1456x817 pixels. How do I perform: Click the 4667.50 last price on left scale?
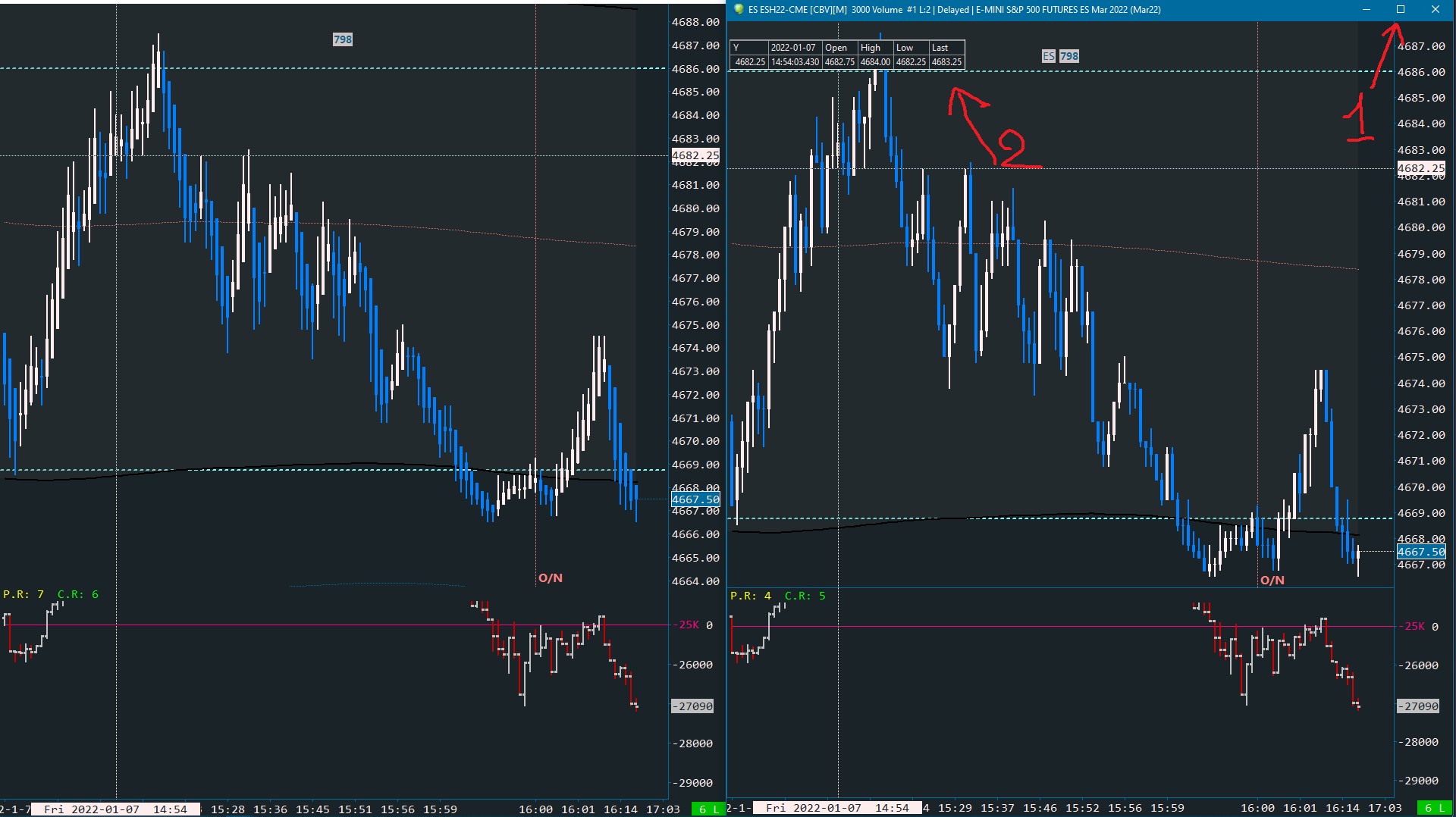pyautogui.click(x=695, y=499)
